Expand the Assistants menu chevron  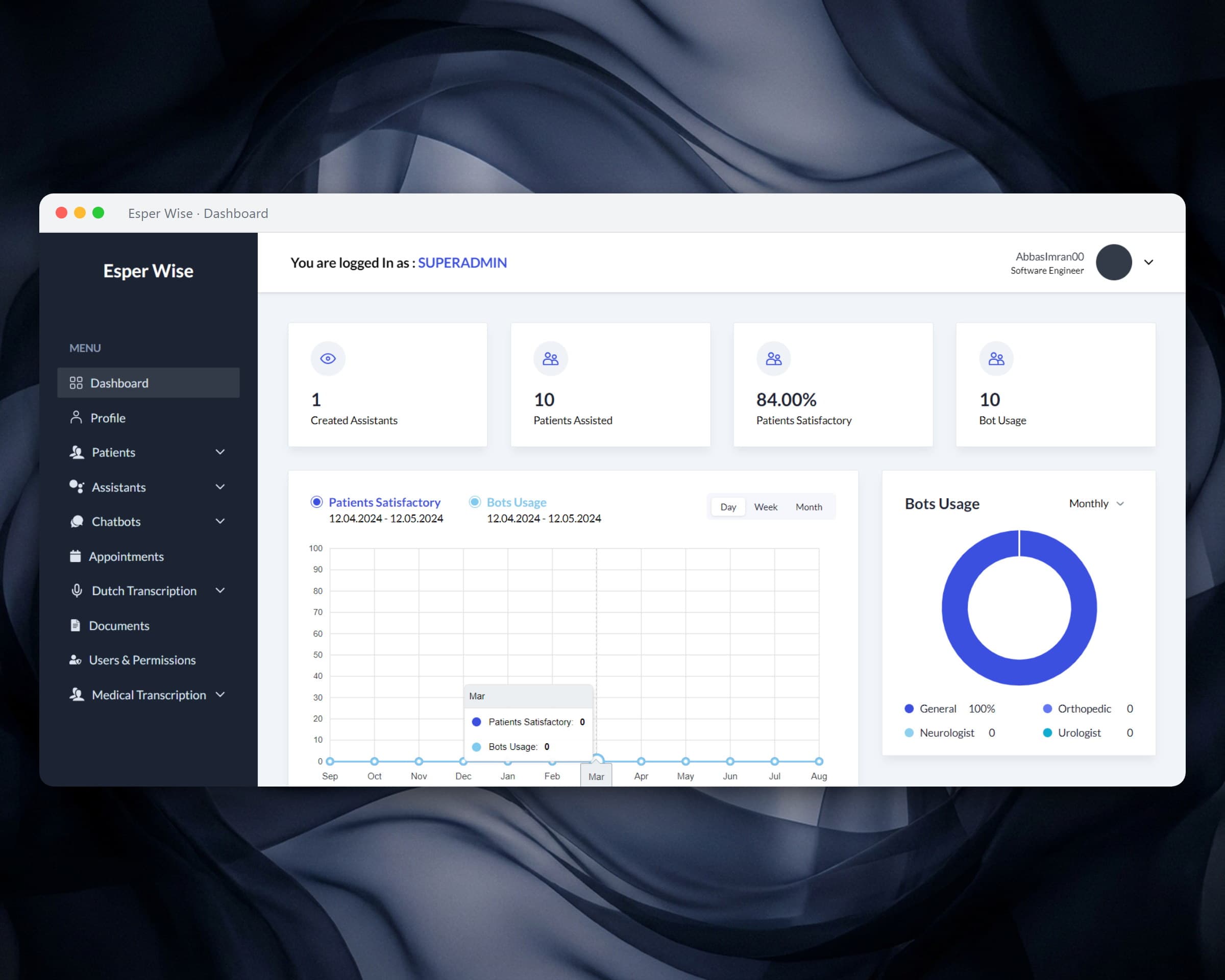pos(220,487)
